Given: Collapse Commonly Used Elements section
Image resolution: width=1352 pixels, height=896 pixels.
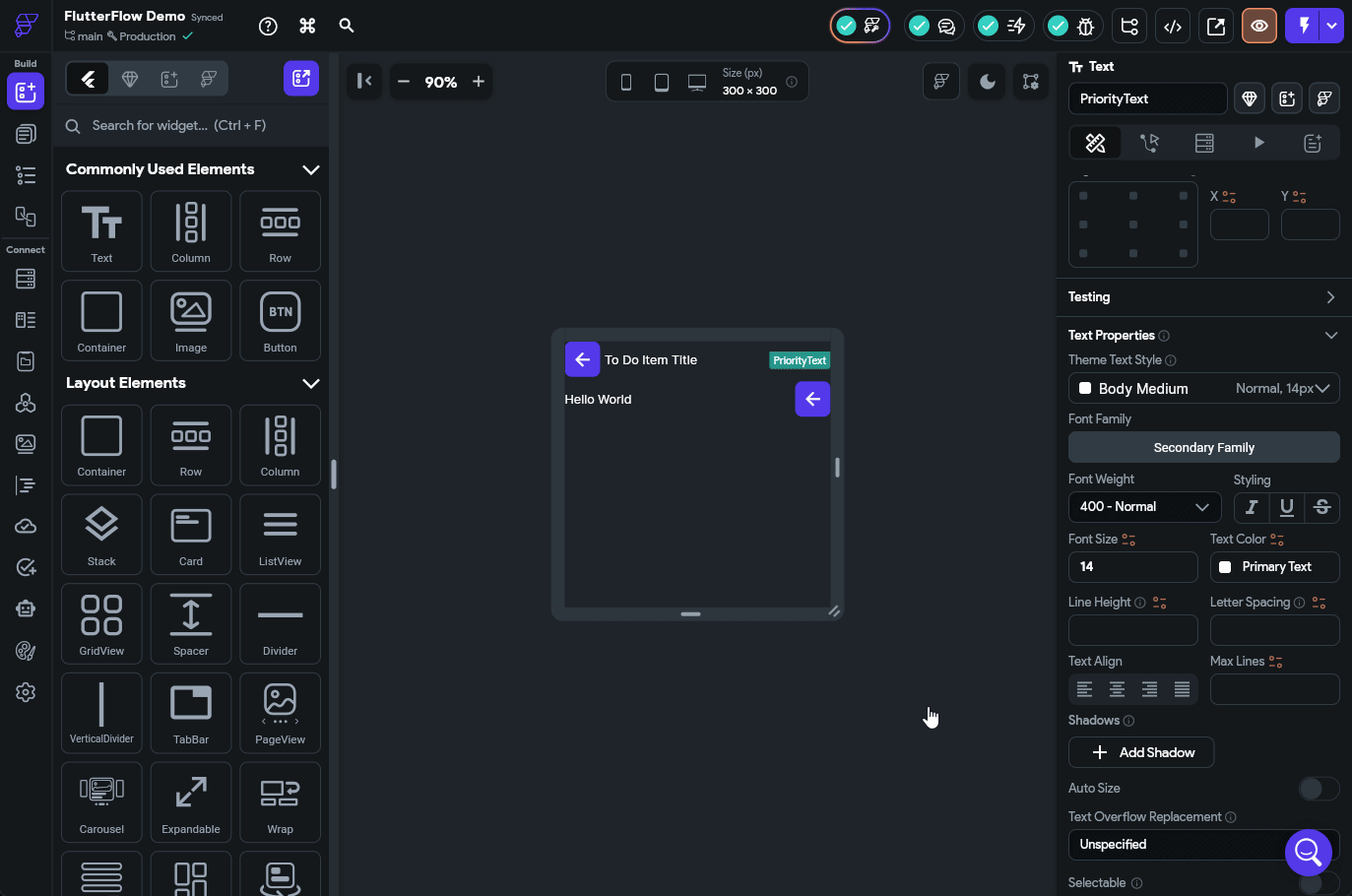Looking at the screenshot, I should click(x=311, y=169).
